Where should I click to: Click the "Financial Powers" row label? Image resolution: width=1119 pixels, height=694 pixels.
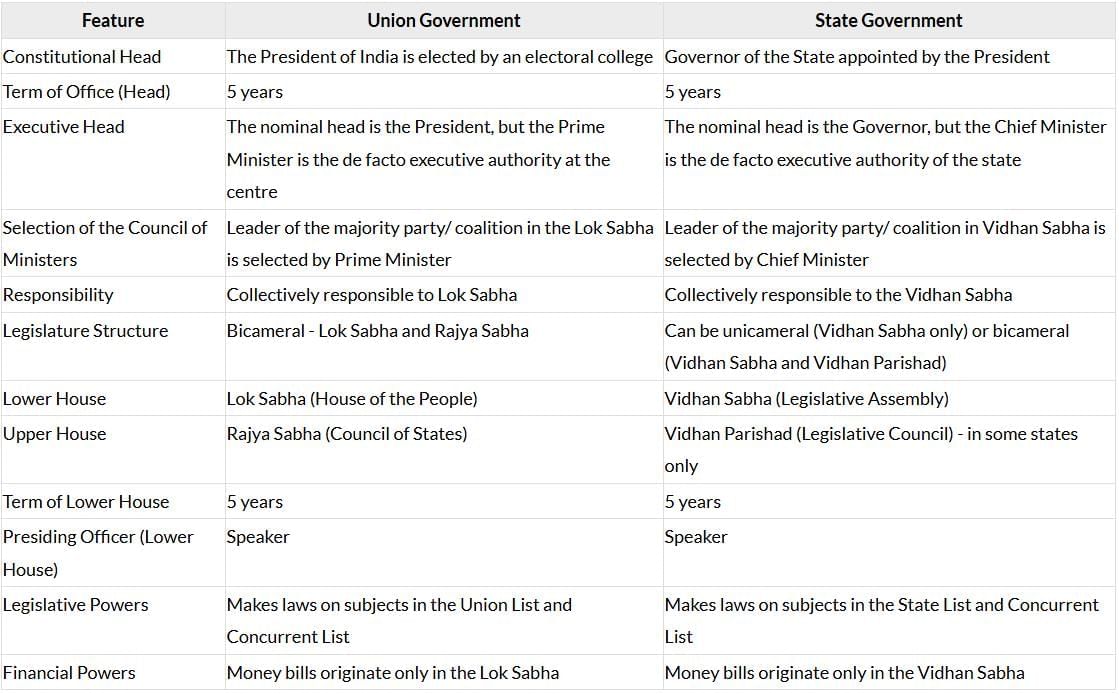(x=69, y=673)
